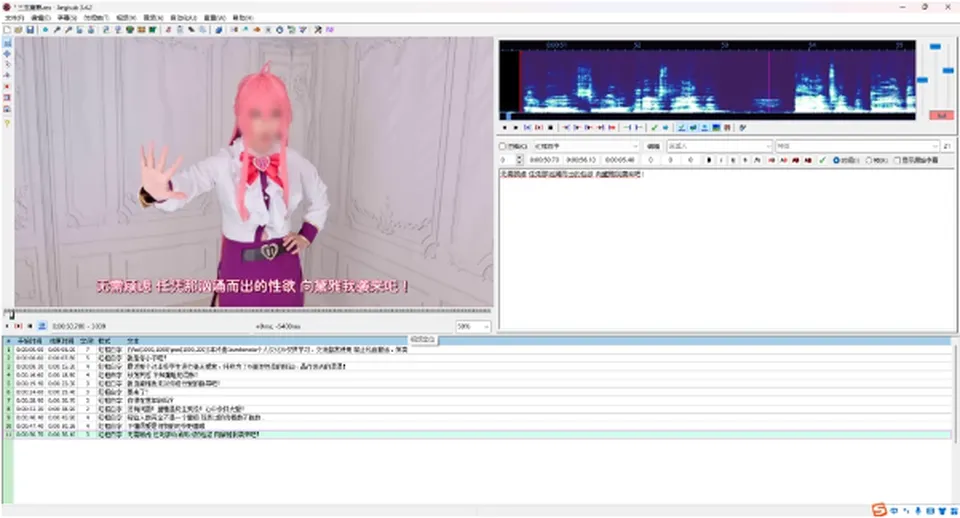Play 500ms before selection
Image resolution: width=960 pixels, height=518 pixels.
click(566, 127)
